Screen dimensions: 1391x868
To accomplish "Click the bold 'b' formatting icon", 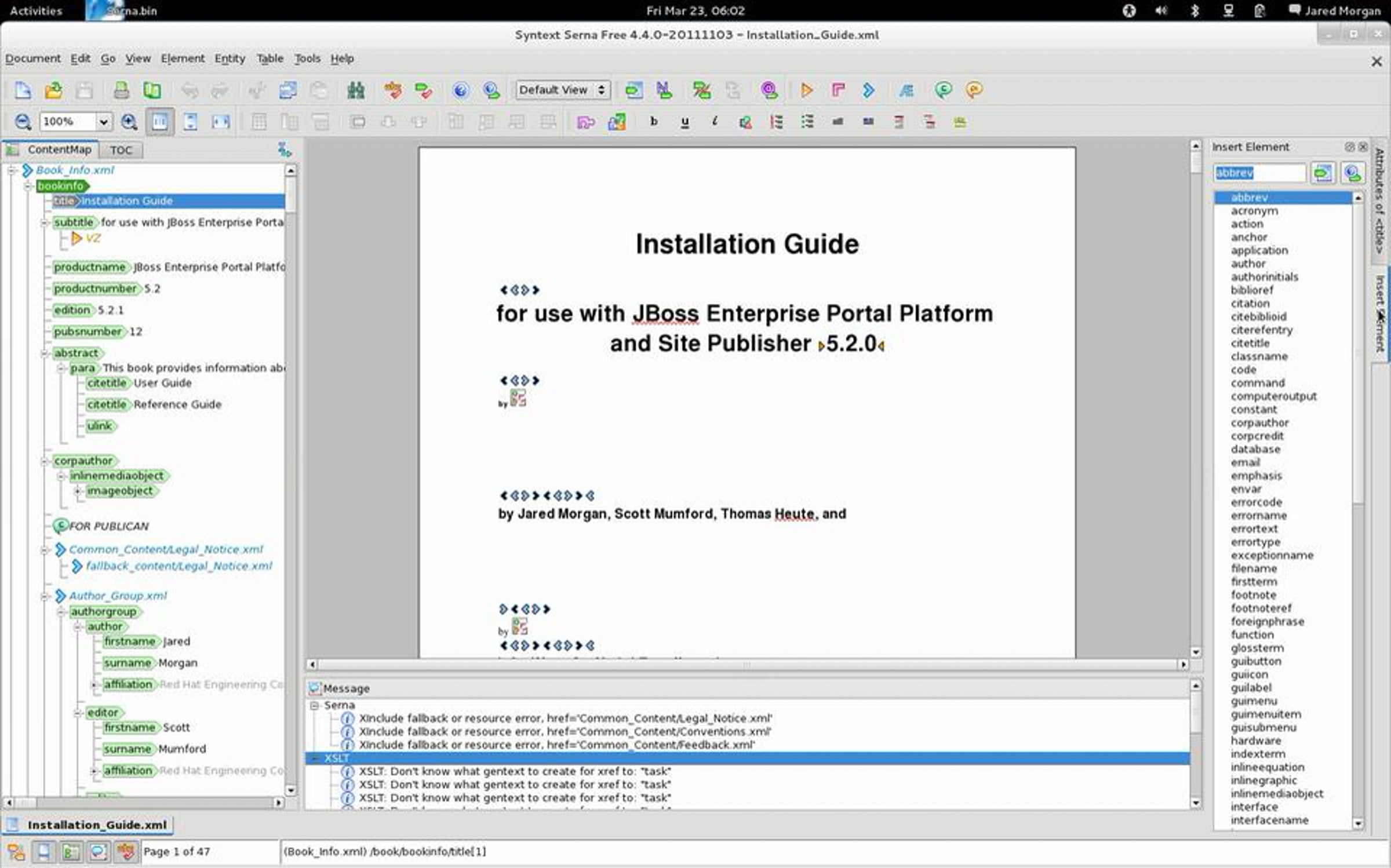I will pyautogui.click(x=654, y=122).
